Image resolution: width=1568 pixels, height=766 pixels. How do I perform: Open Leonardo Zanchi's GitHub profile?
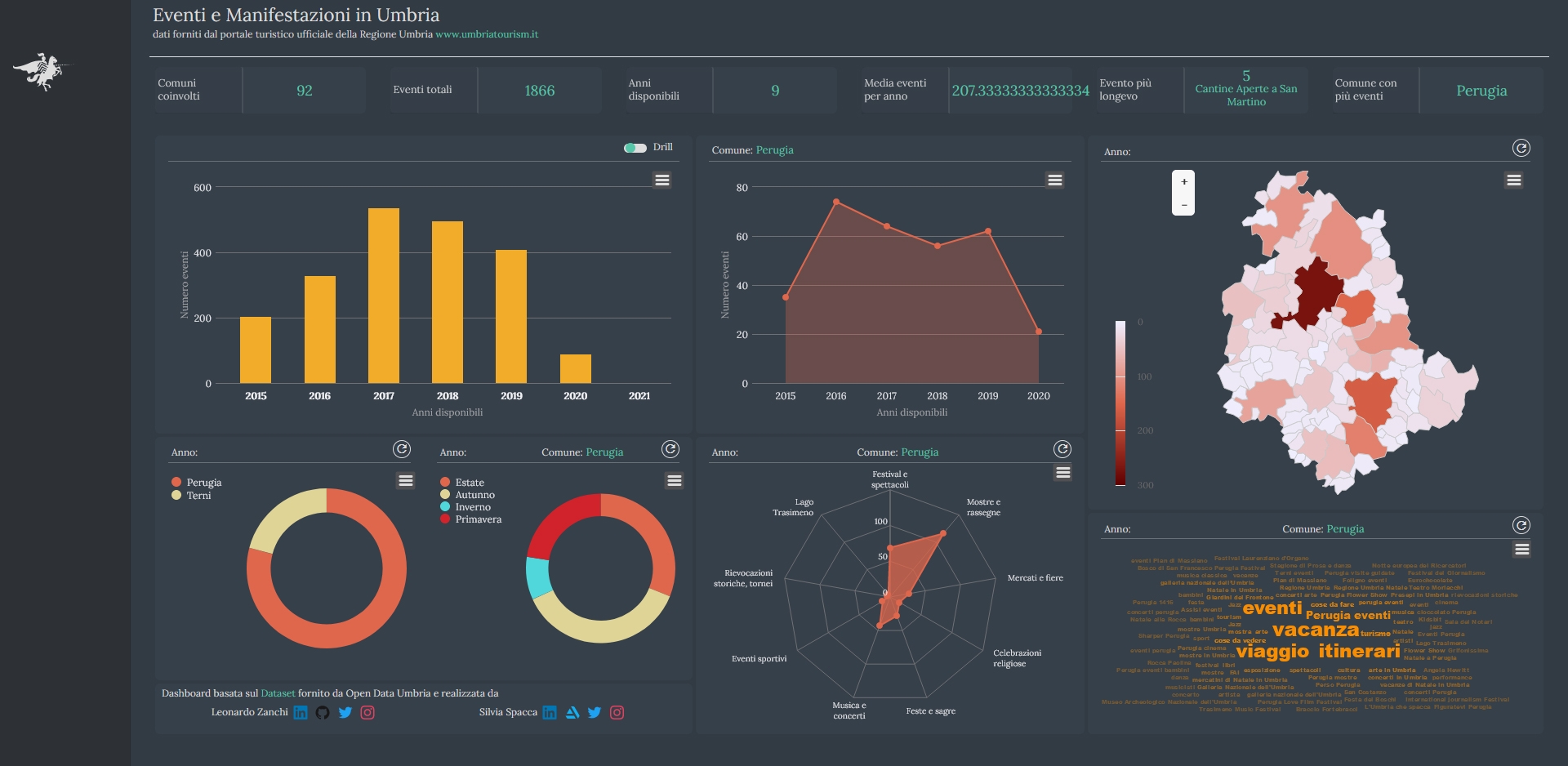point(323,712)
